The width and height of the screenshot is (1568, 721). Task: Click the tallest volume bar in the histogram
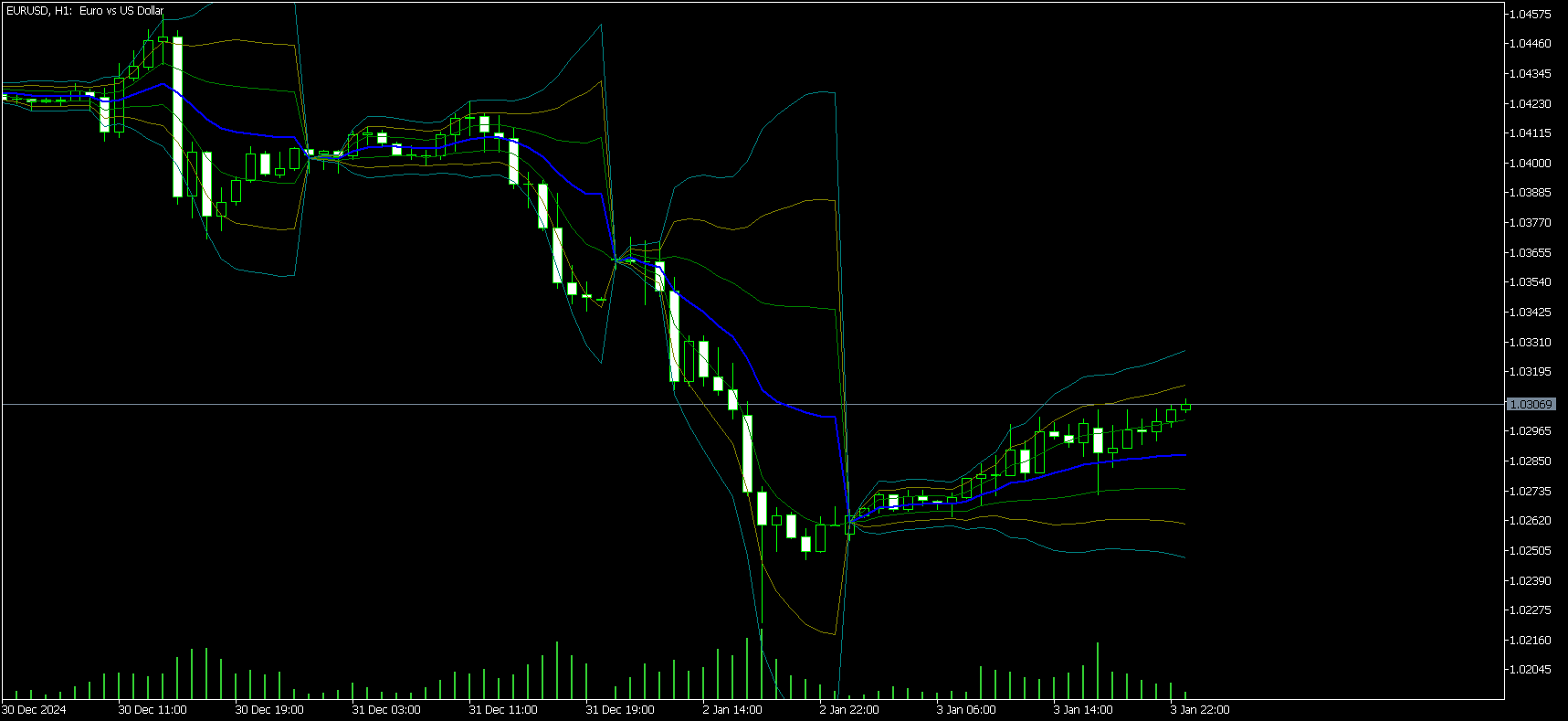[762, 663]
